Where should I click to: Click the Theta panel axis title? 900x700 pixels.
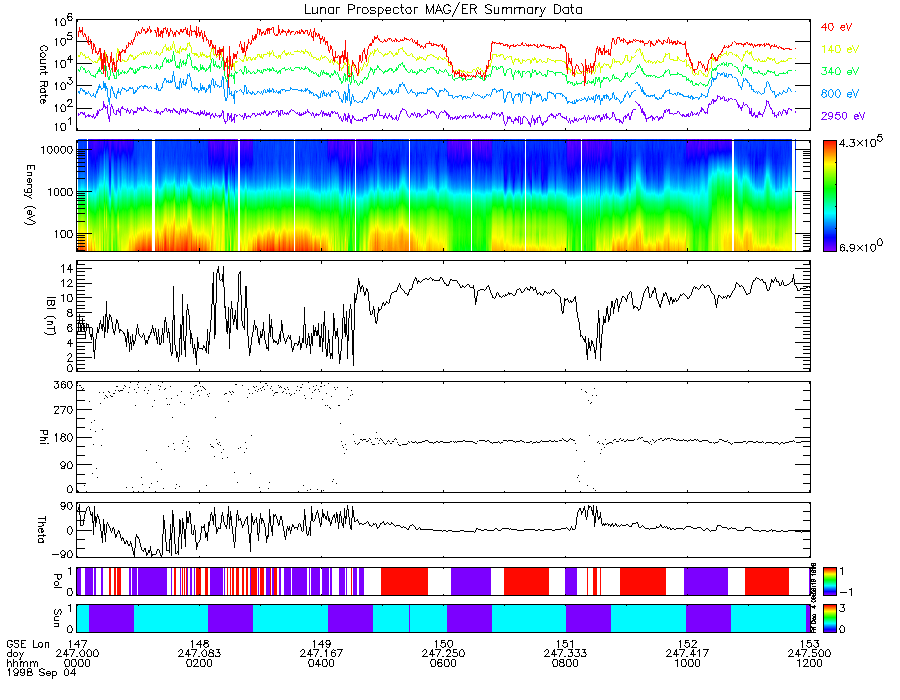(x=41, y=529)
